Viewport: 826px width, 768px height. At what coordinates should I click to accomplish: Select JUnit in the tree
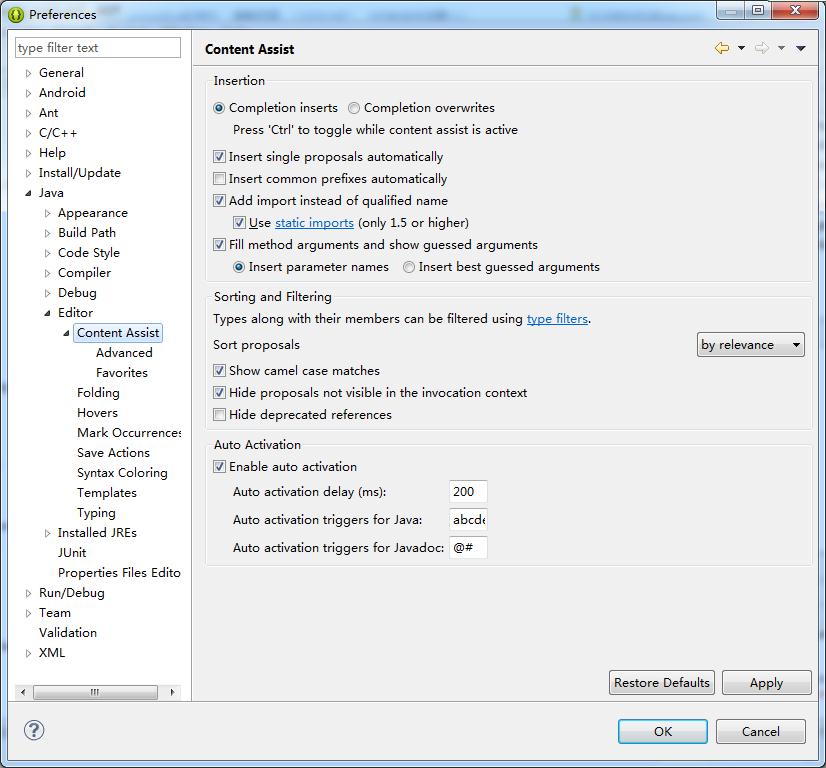pos(72,553)
